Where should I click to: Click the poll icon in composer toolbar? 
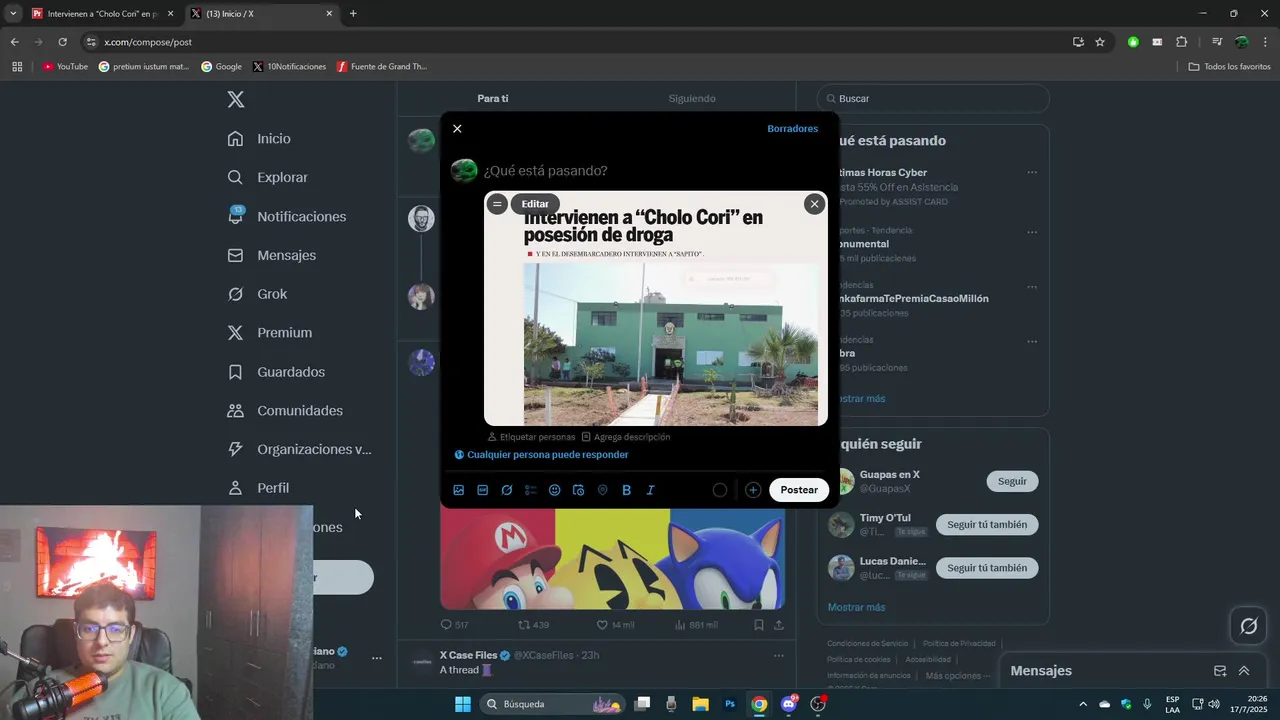coord(531,490)
